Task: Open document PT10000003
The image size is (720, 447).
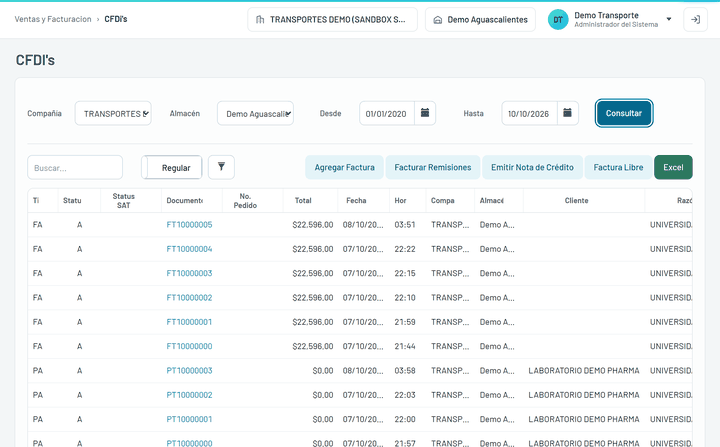Action: pyautogui.click(x=189, y=371)
